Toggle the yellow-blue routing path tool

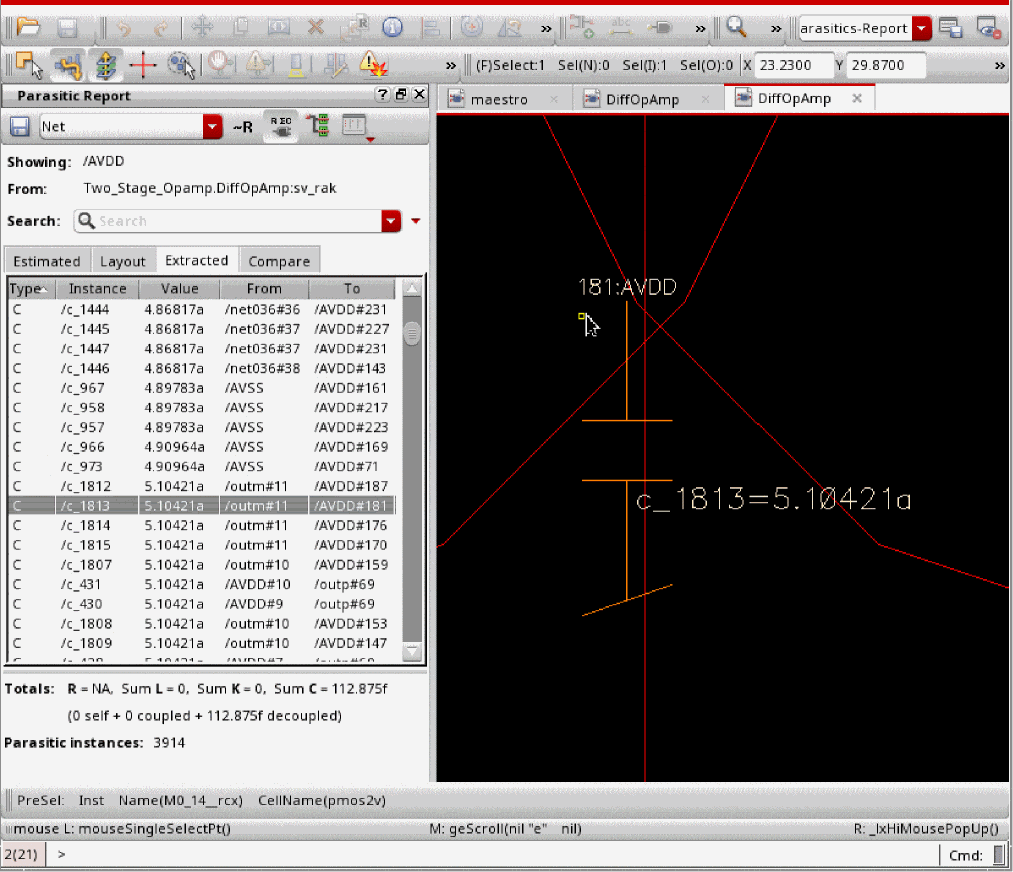pos(67,66)
